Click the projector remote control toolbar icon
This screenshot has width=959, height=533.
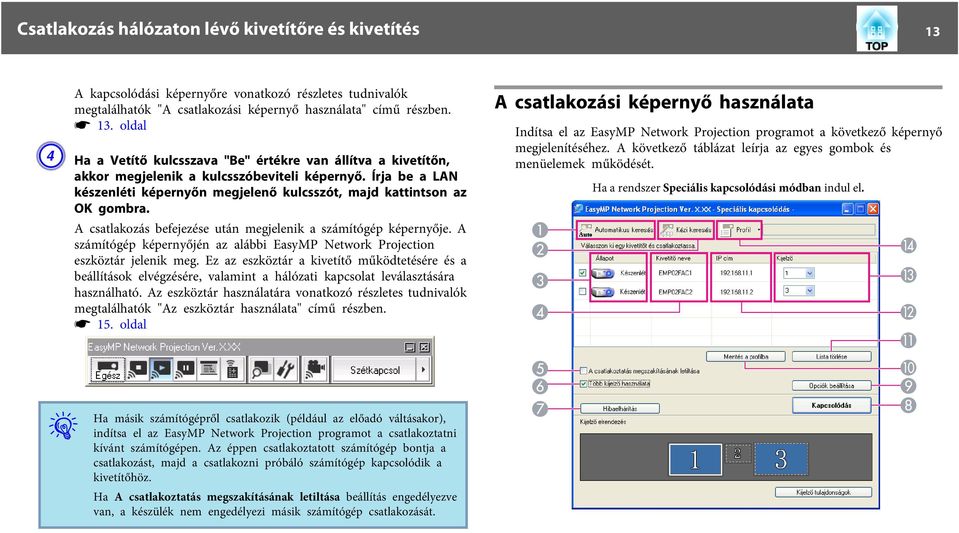coord(232,369)
